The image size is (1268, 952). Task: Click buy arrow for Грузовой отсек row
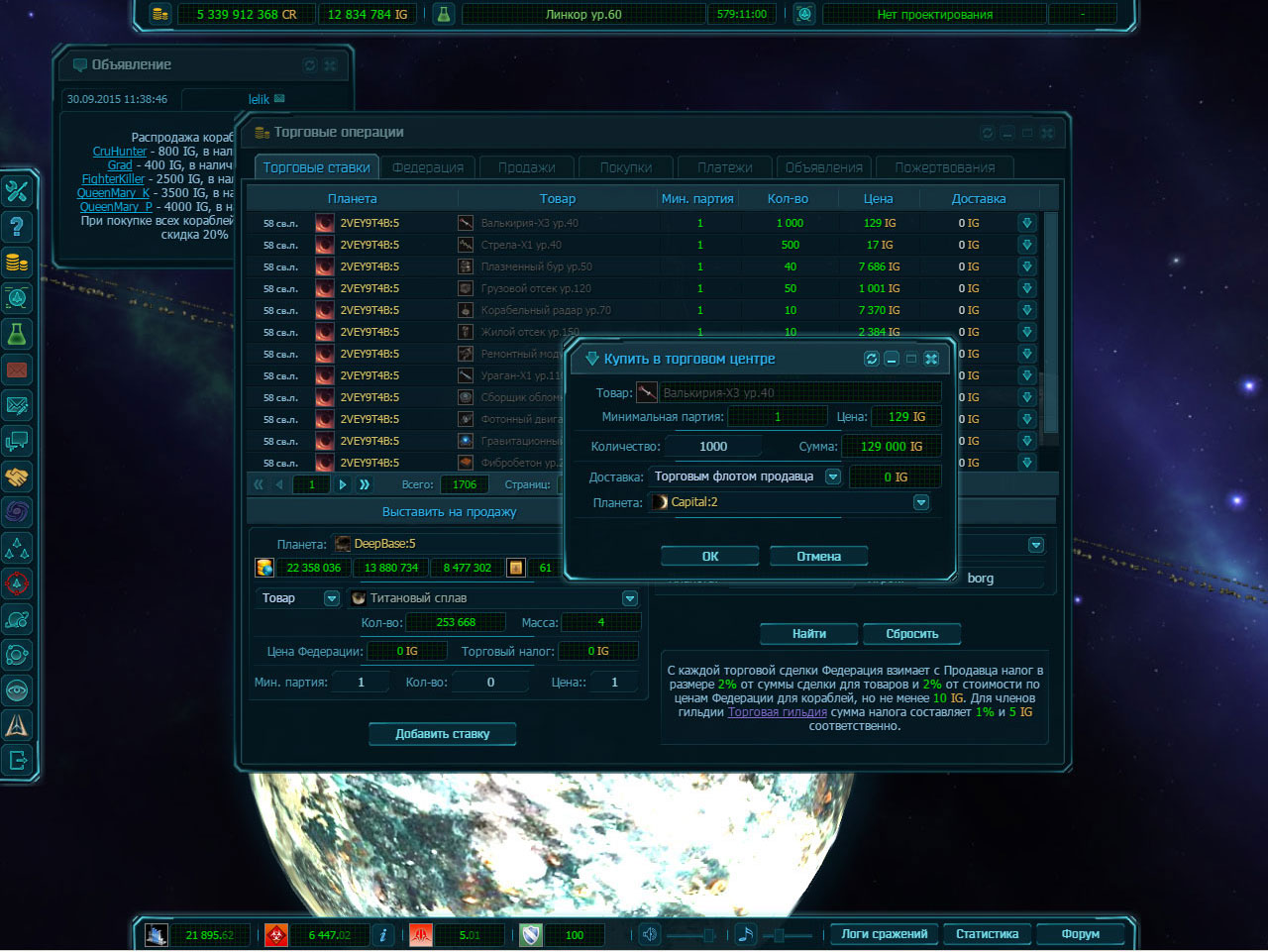[1027, 288]
